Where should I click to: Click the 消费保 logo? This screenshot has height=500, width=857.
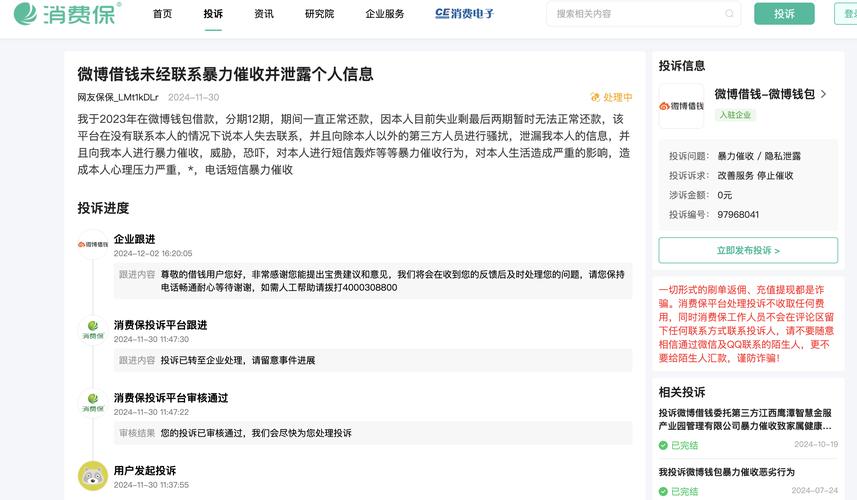pos(67,14)
